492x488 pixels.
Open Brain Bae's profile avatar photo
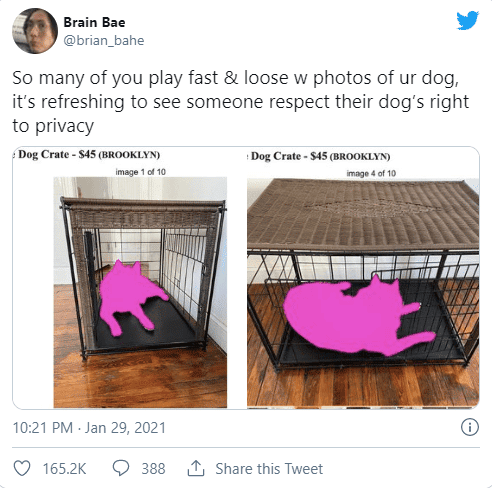click(35, 31)
